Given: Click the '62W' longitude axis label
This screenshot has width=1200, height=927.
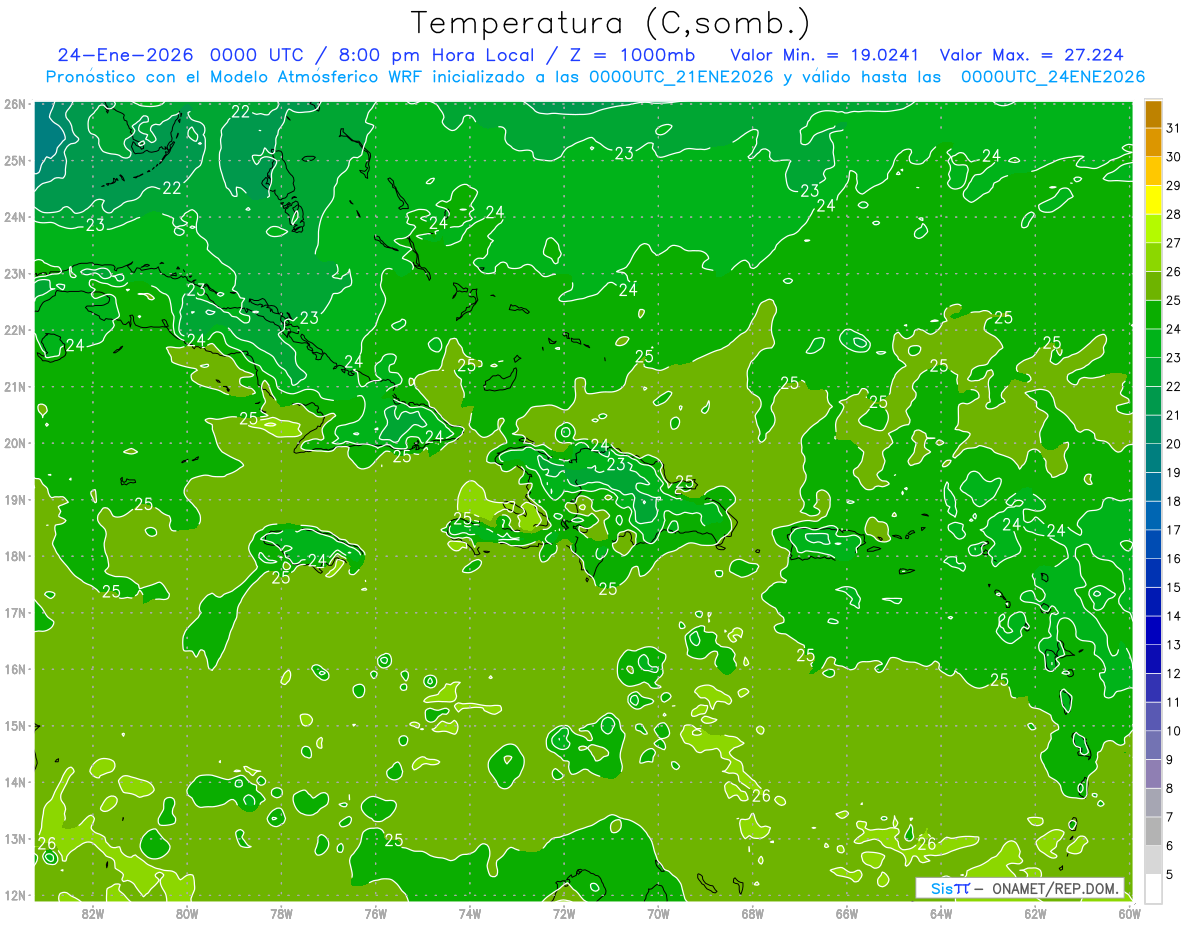Looking at the screenshot, I should (x=1036, y=913).
